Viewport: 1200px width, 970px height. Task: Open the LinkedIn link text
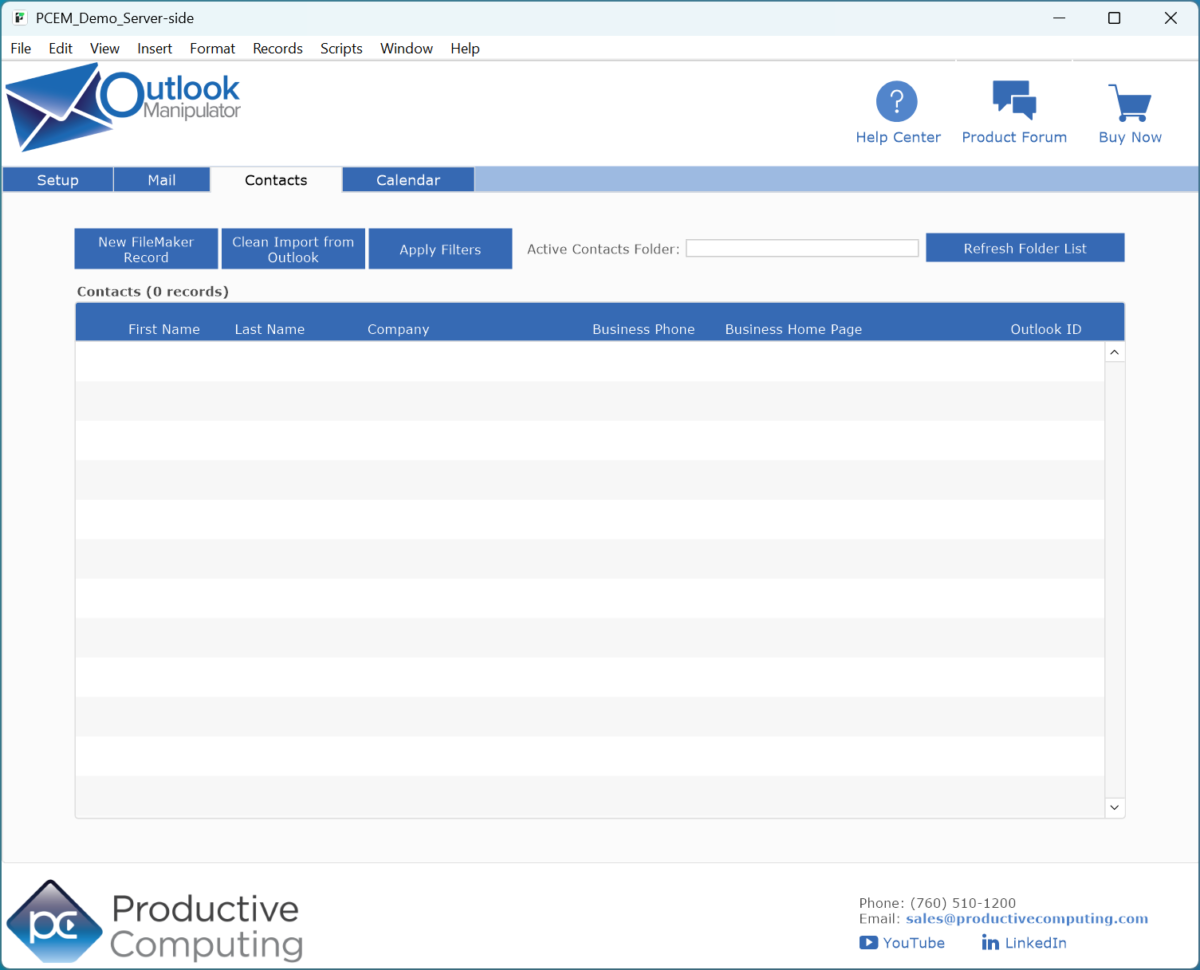tap(1035, 943)
